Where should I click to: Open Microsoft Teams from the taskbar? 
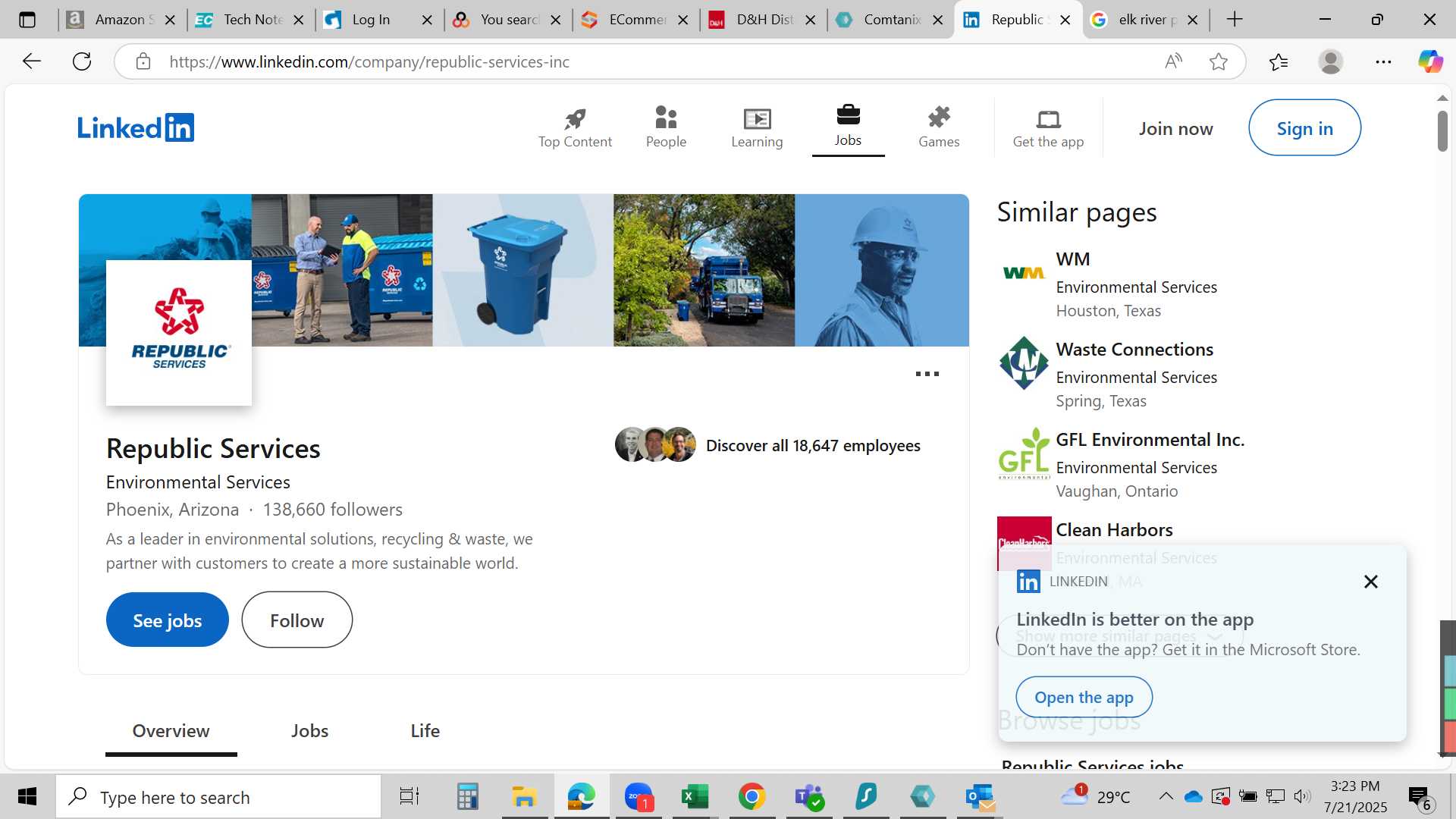(x=808, y=797)
